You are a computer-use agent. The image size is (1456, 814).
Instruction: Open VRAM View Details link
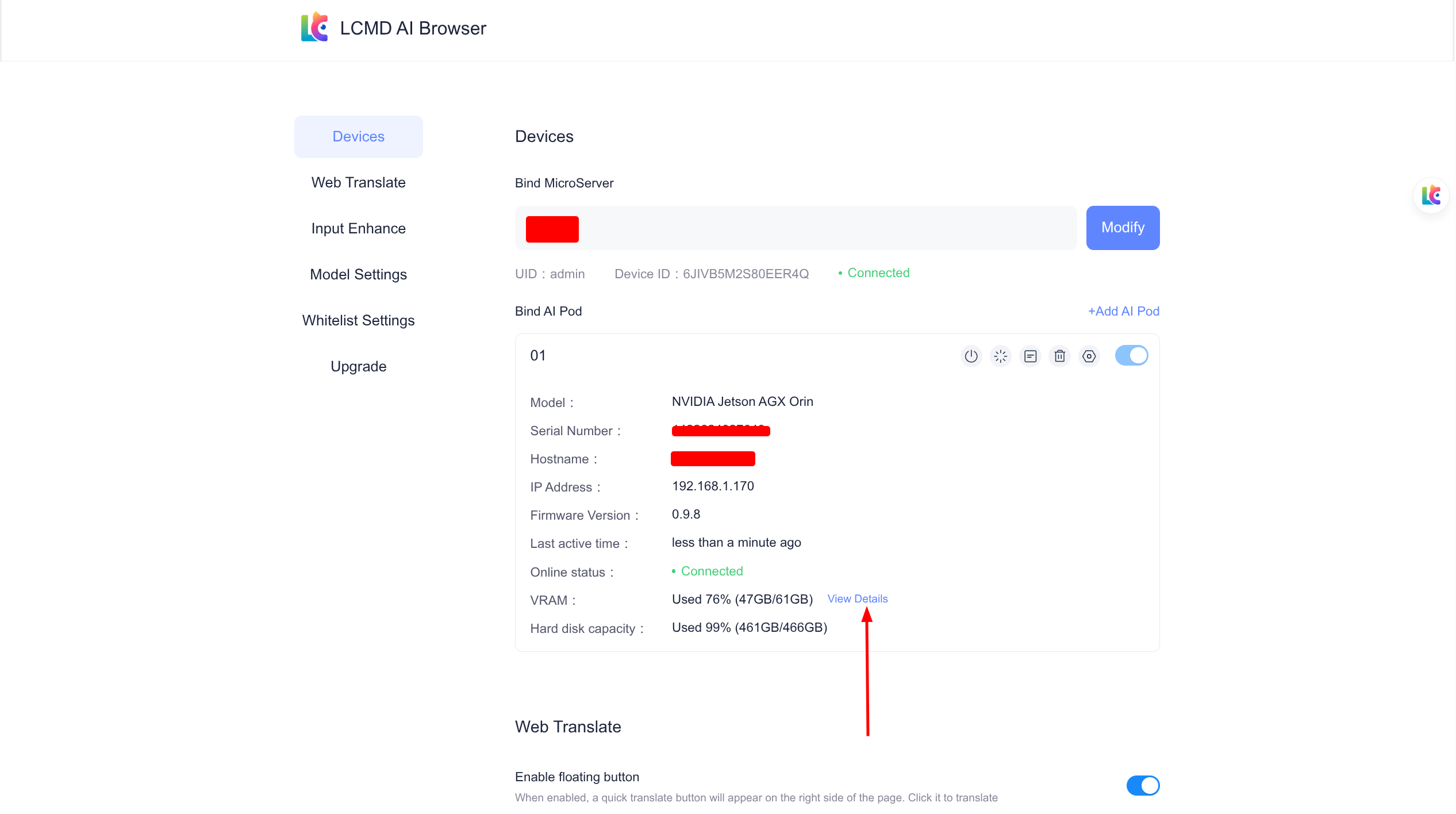[x=857, y=598]
